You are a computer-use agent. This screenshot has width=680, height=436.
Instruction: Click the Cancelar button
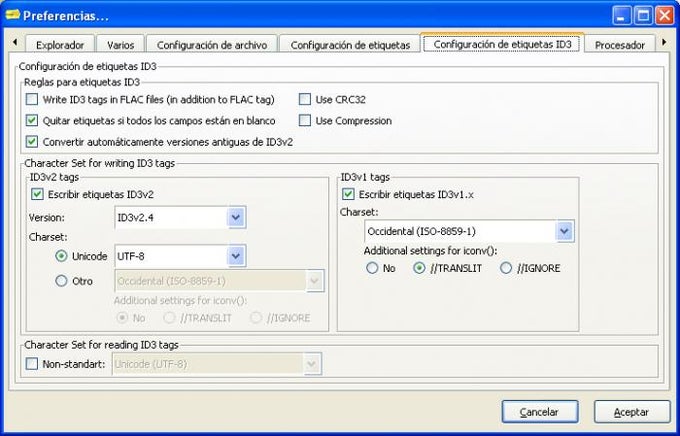click(x=540, y=412)
